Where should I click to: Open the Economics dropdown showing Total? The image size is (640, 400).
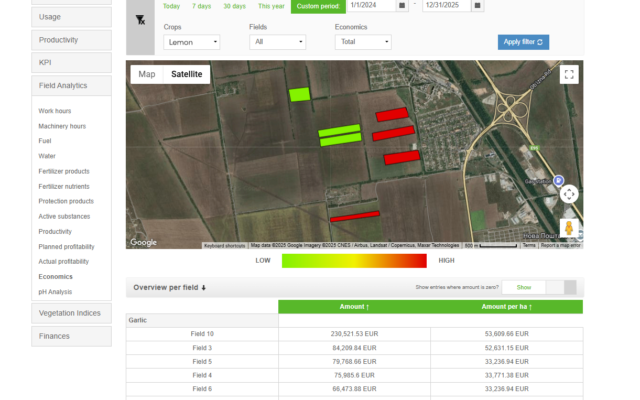[x=363, y=42]
